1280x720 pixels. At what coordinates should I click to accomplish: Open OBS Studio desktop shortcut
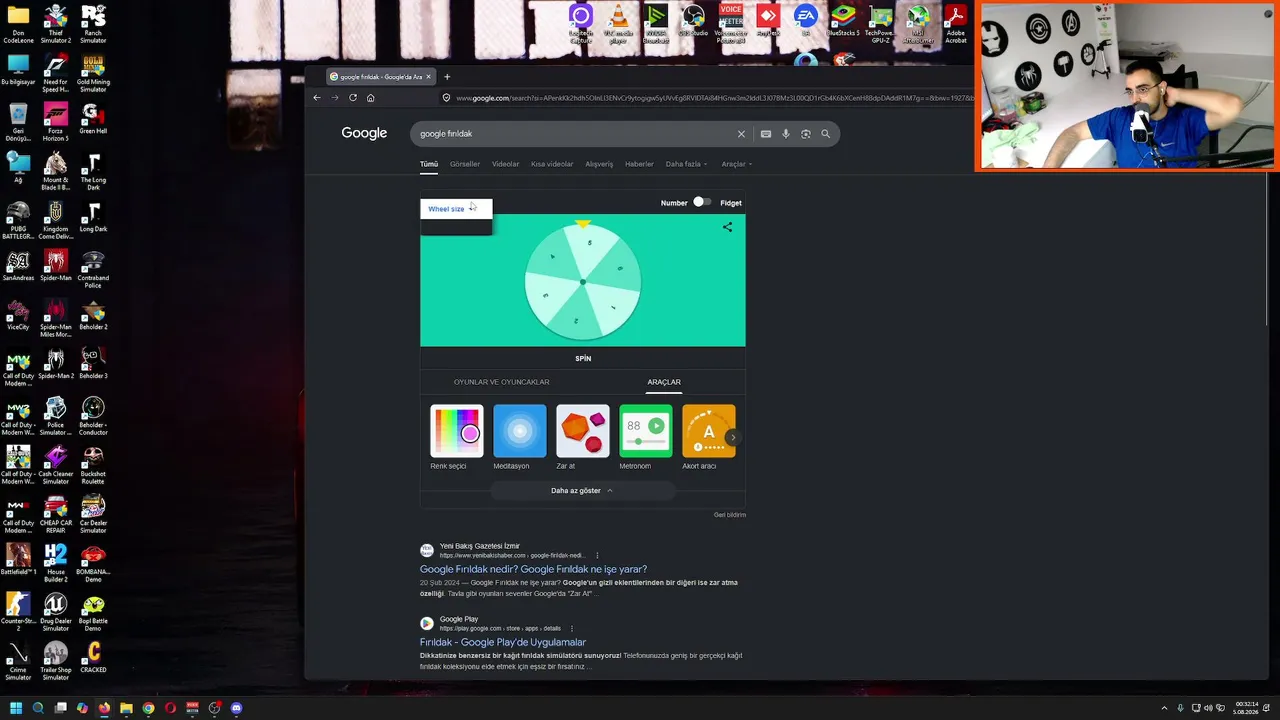tap(693, 22)
